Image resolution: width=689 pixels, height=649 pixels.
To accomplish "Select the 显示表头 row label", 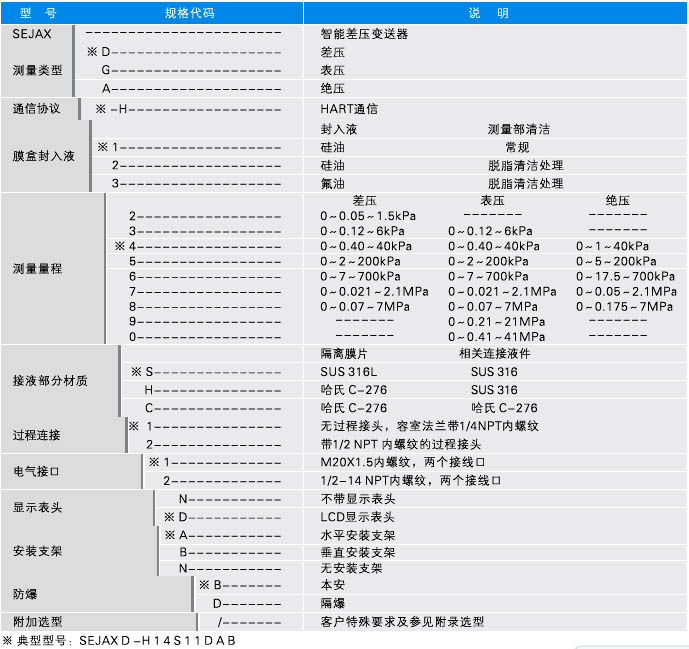I will [37, 507].
